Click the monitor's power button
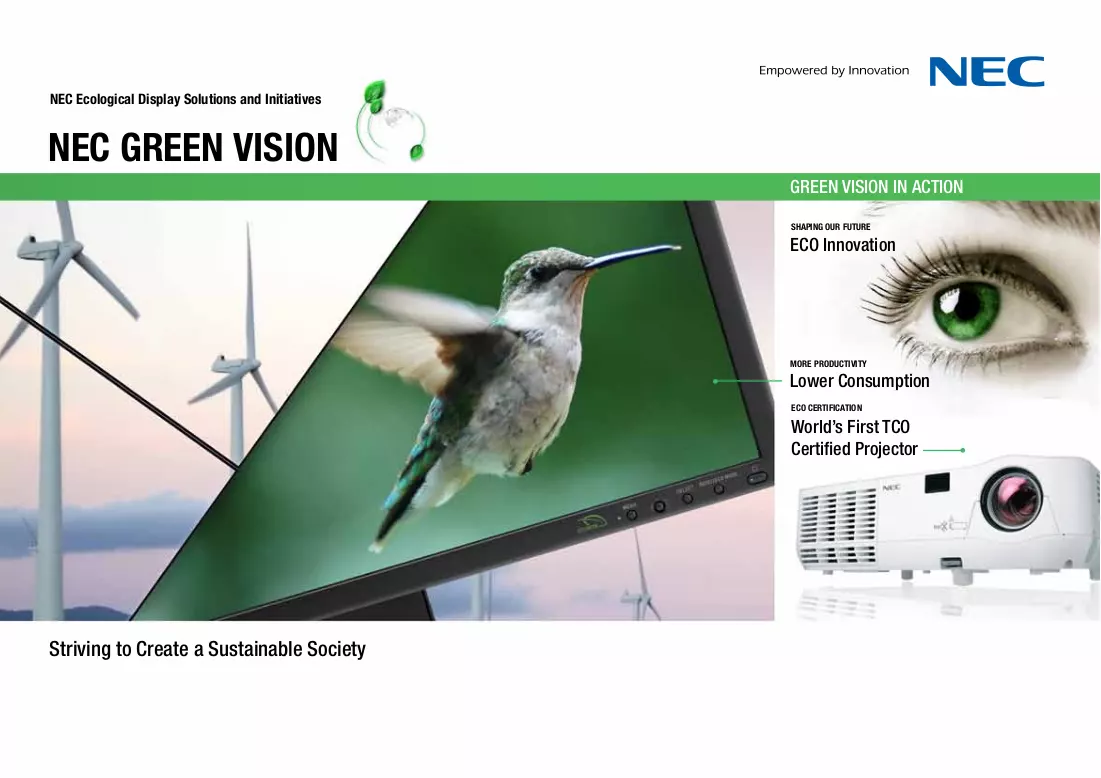1101x778 pixels. [756, 478]
